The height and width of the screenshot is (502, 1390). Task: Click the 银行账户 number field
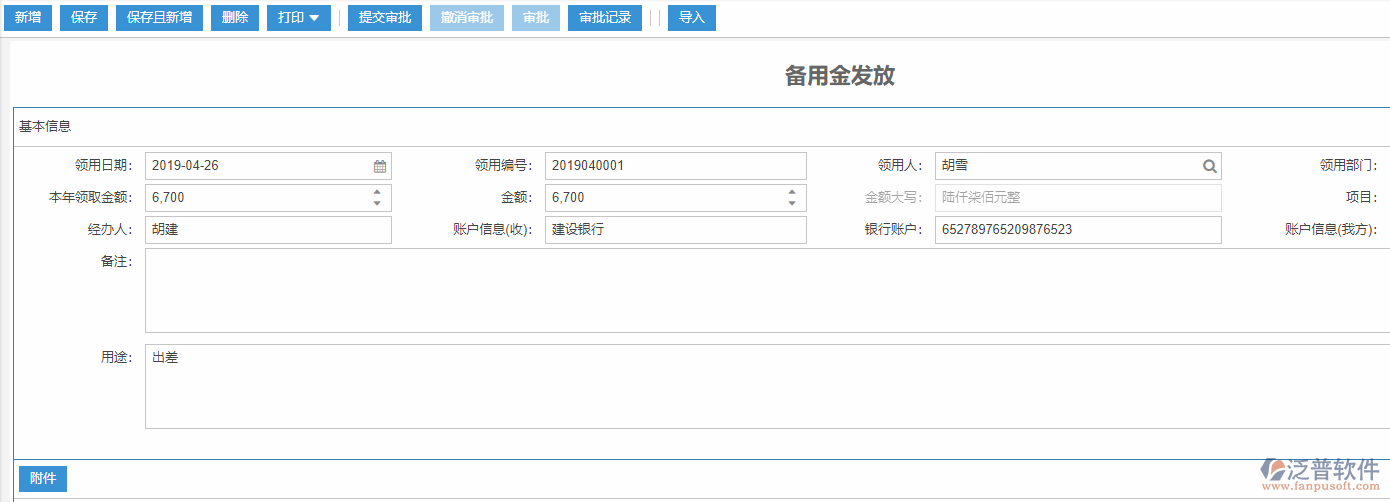[x=1077, y=230]
